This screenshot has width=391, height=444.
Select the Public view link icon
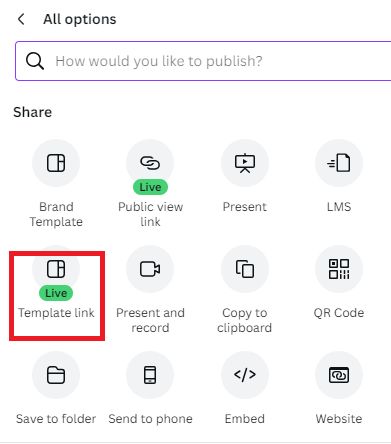(x=150, y=163)
